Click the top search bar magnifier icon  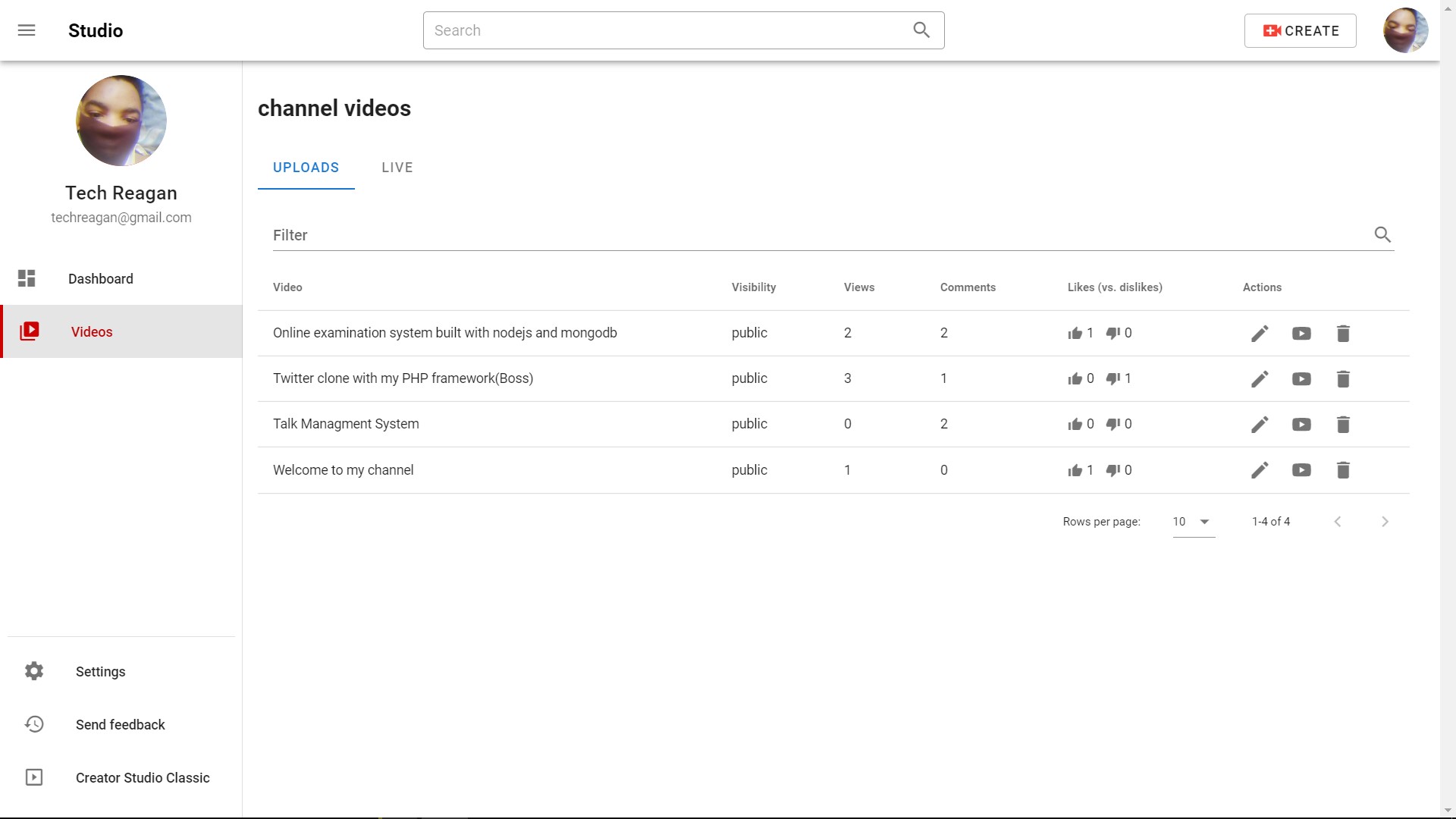click(921, 30)
